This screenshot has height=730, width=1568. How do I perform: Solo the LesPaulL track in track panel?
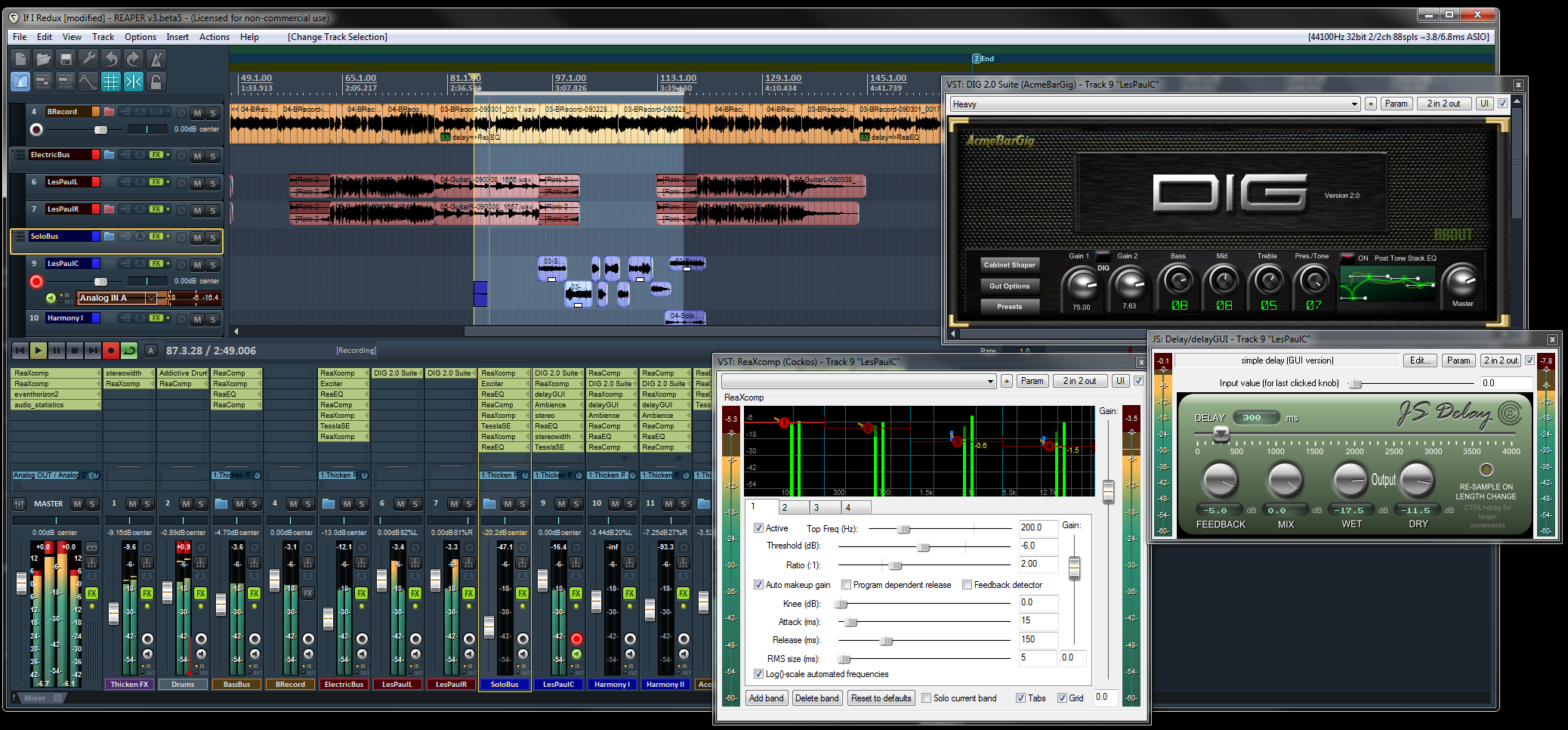[x=213, y=184]
